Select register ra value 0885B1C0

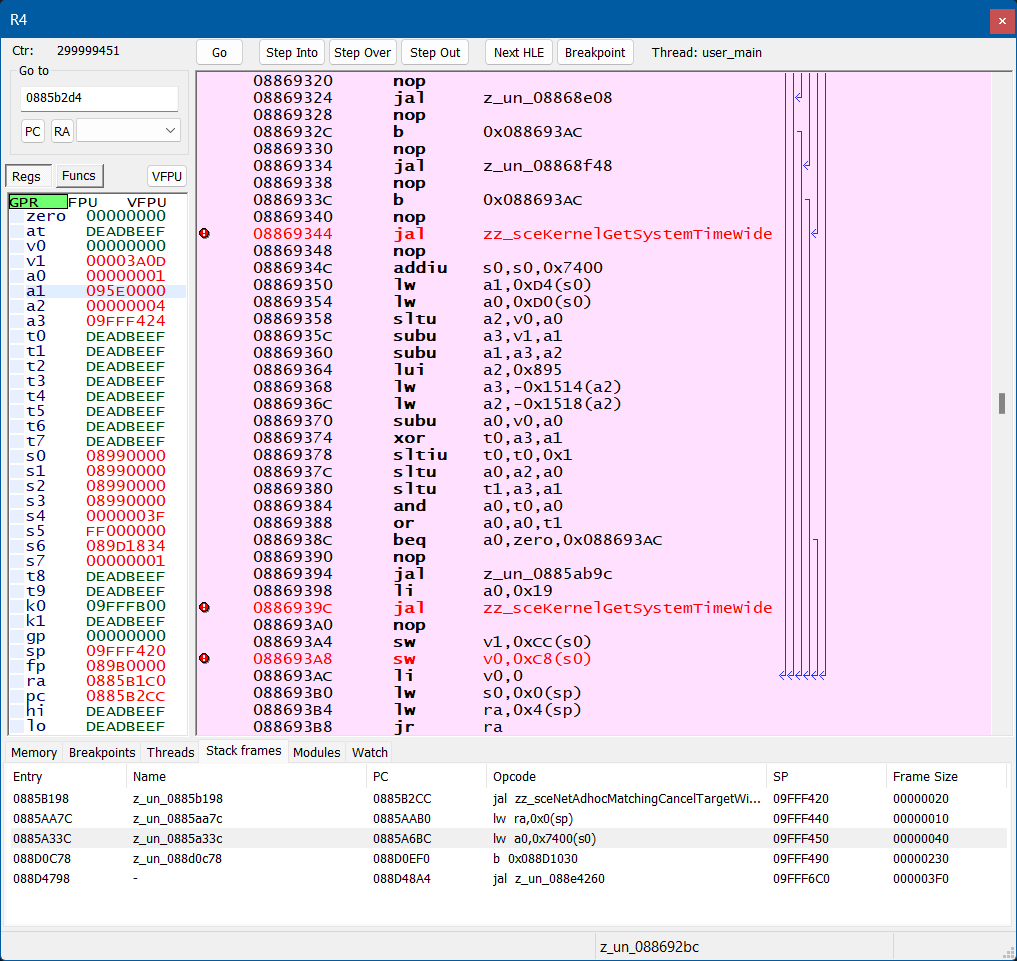coord(126,681)
